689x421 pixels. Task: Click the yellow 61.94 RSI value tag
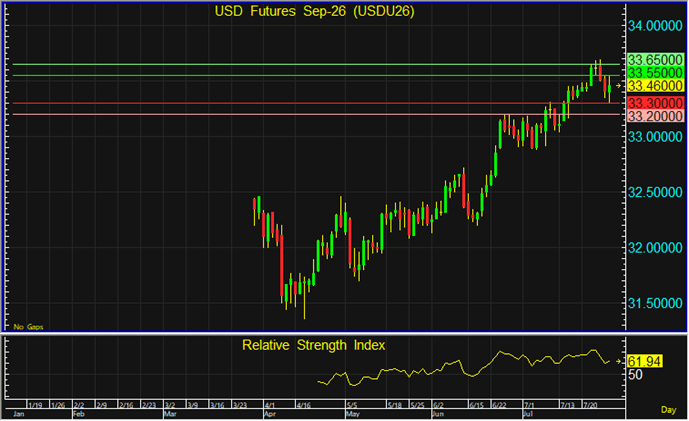coord(644,362)
